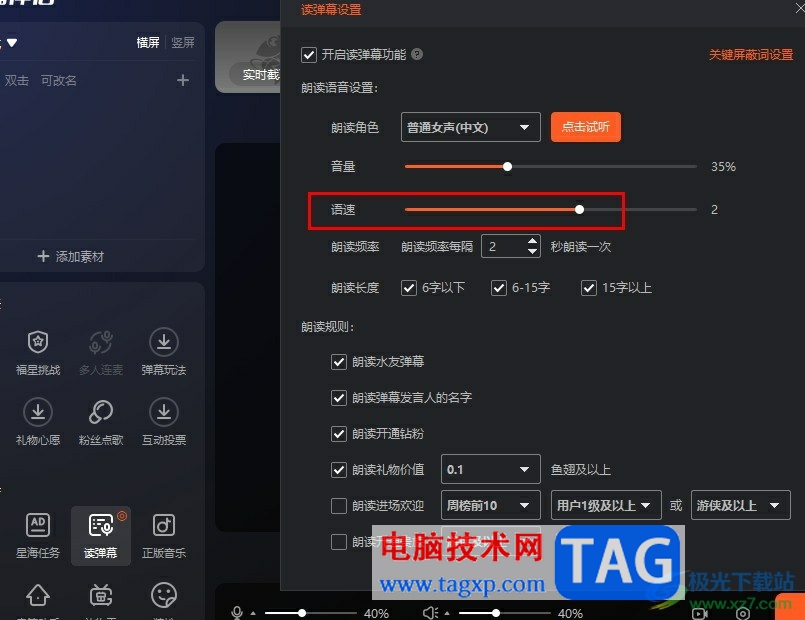Expand the microphone options arrow
The width and height of the screenshot is (805, 620).
253,613
